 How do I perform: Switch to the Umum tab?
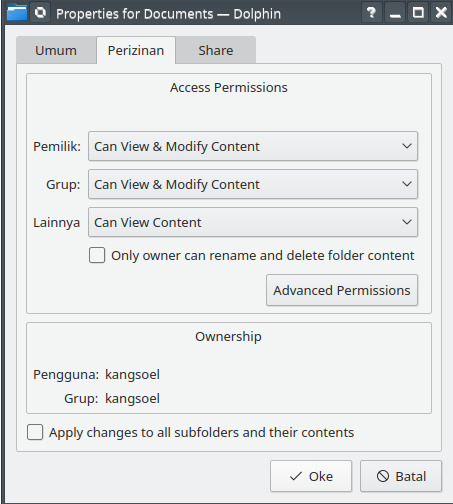tap(56, 51)
